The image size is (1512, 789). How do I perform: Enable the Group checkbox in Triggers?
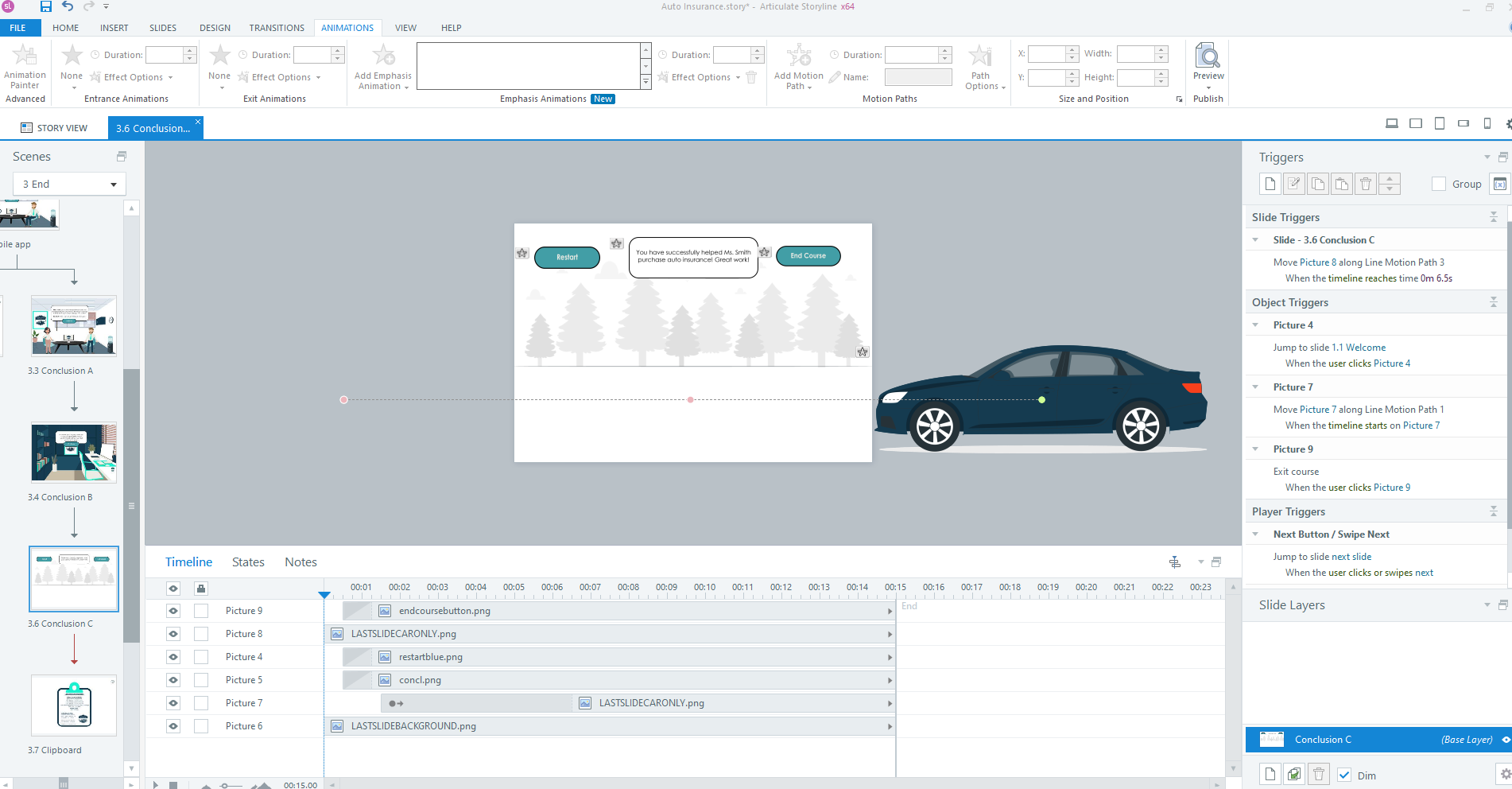1438,184
